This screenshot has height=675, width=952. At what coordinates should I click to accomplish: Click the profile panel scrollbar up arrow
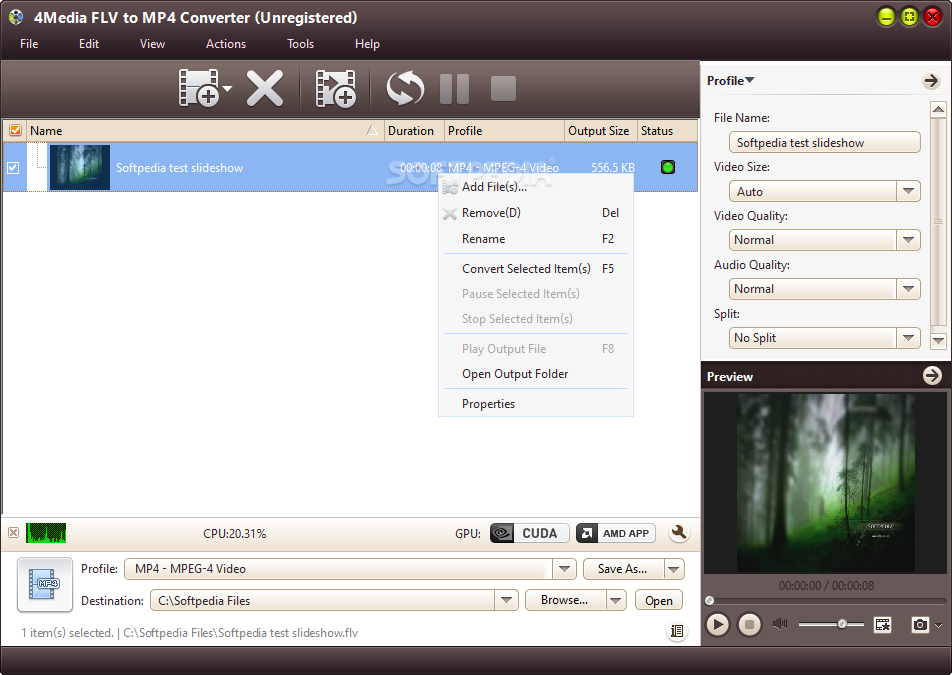point(938,109)
